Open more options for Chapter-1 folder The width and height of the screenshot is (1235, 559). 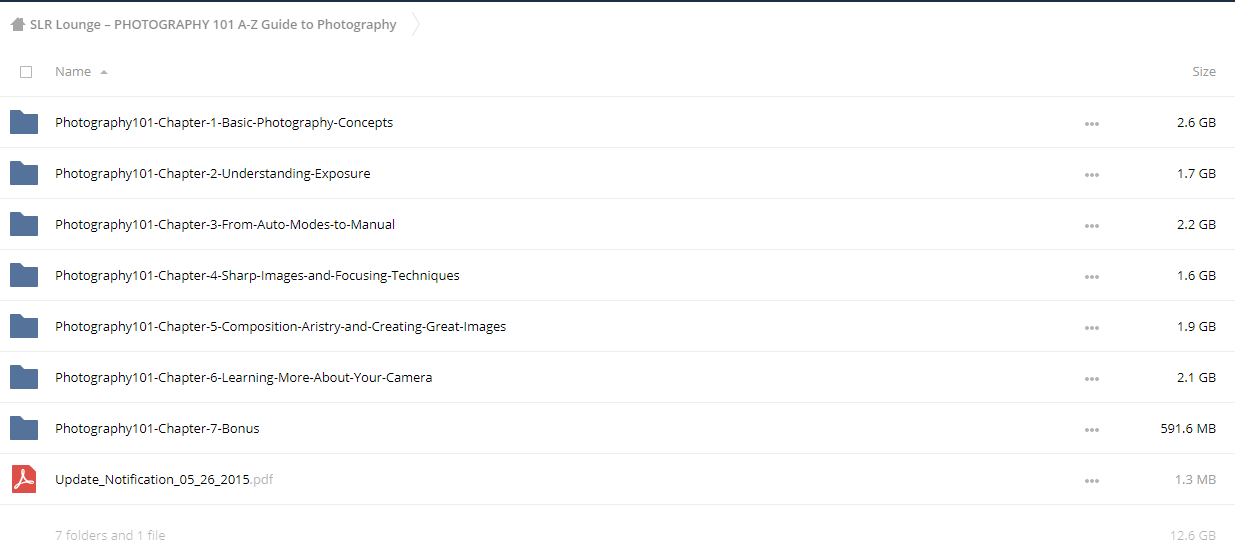tap(1091, 124)
